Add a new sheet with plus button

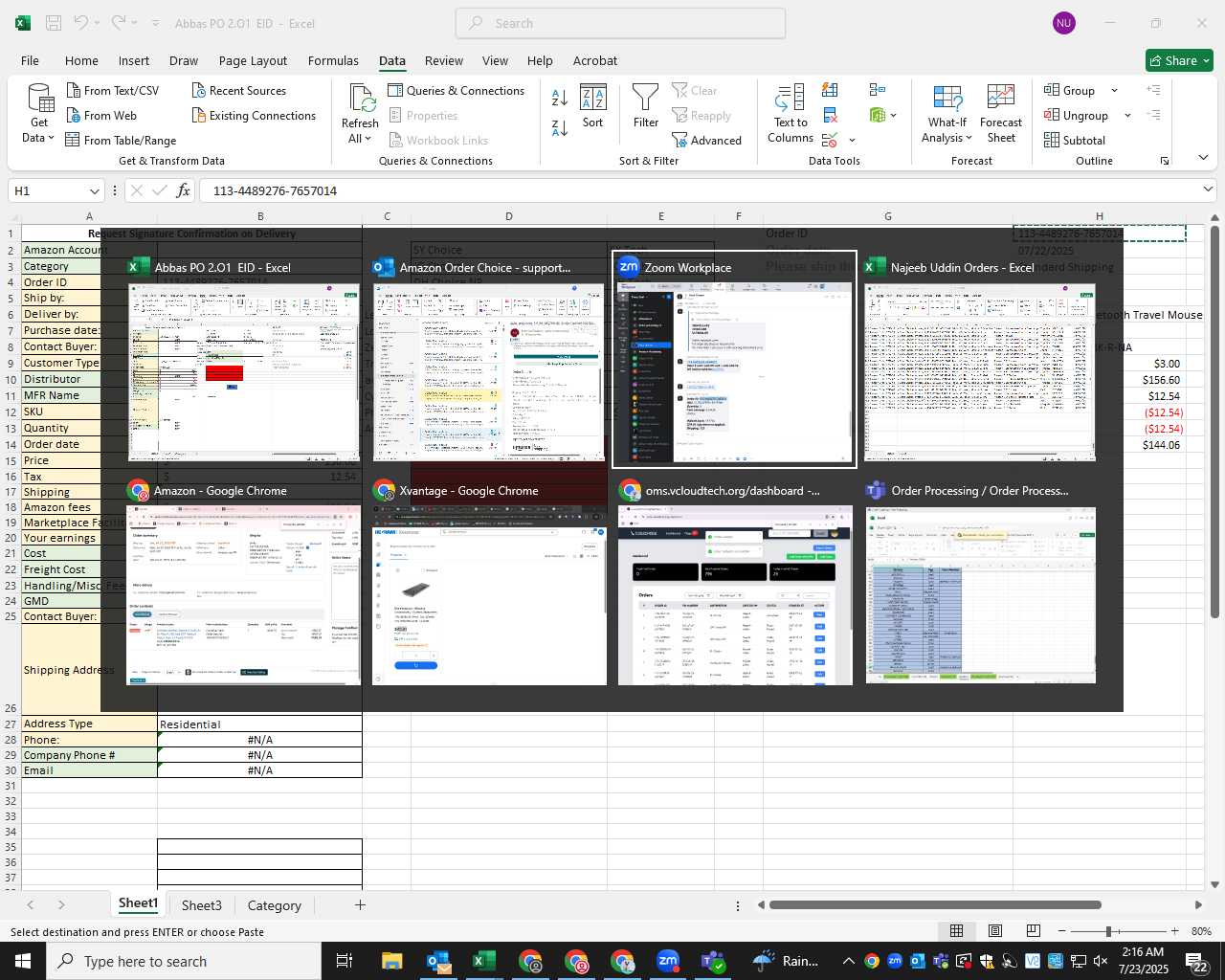(360, 904)
